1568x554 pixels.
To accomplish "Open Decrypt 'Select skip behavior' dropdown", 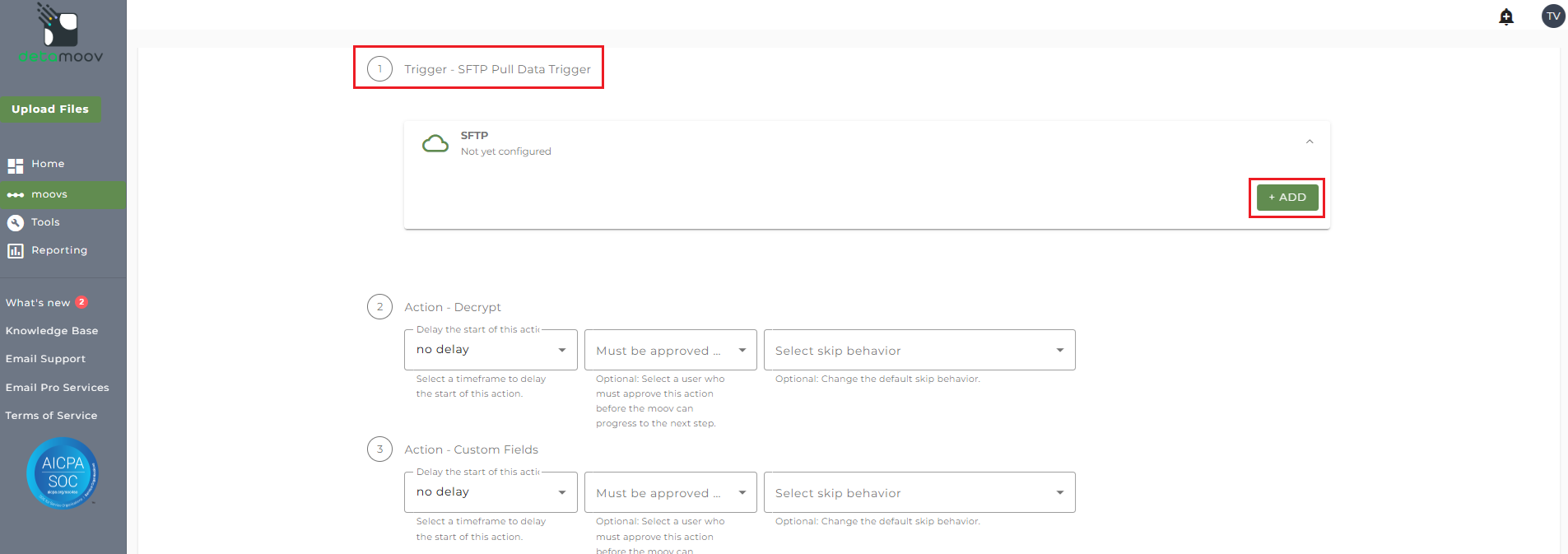I will click(919, 351).
